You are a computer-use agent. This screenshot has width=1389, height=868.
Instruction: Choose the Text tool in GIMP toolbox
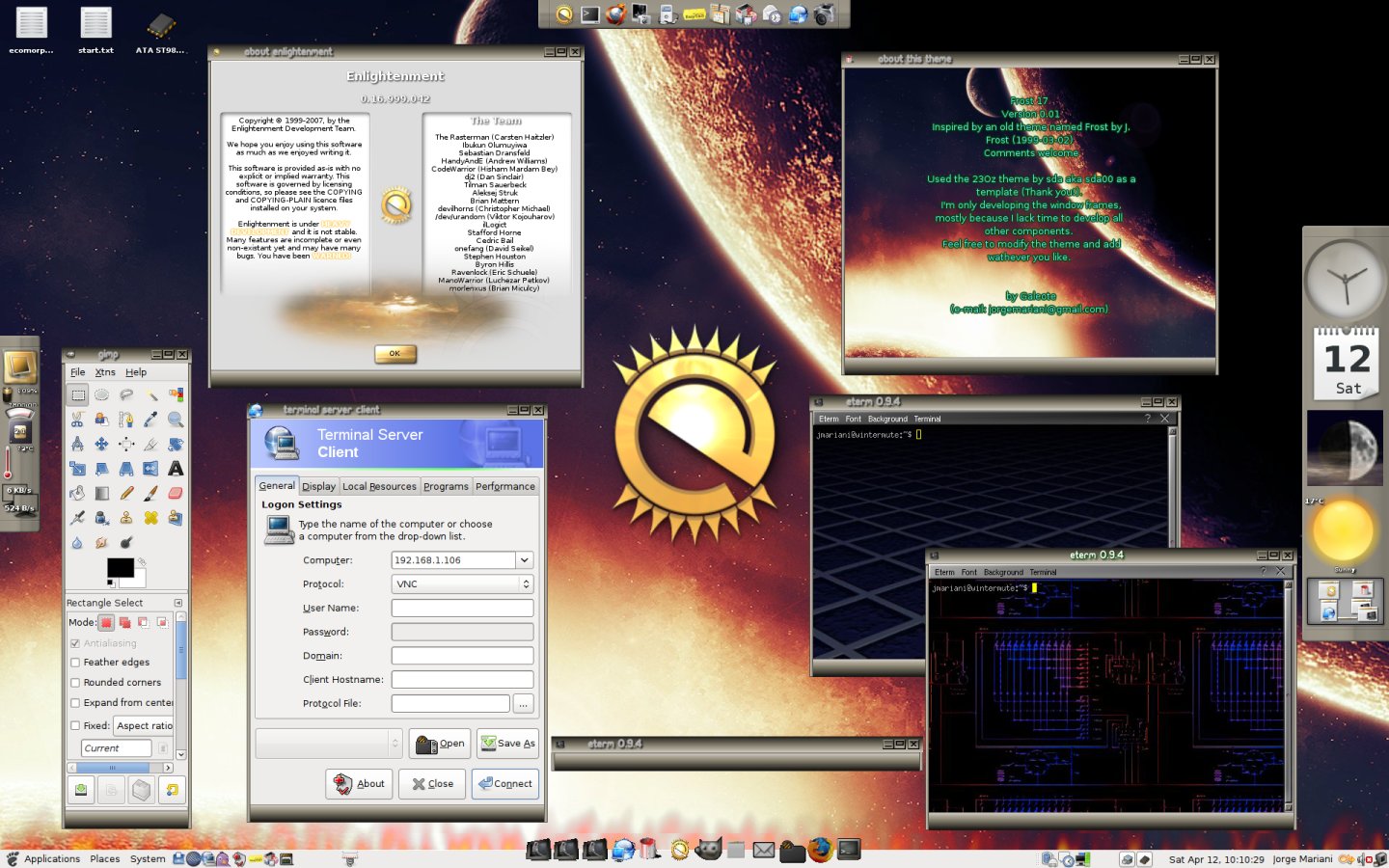pyautogui.click(x=176, y=469)
